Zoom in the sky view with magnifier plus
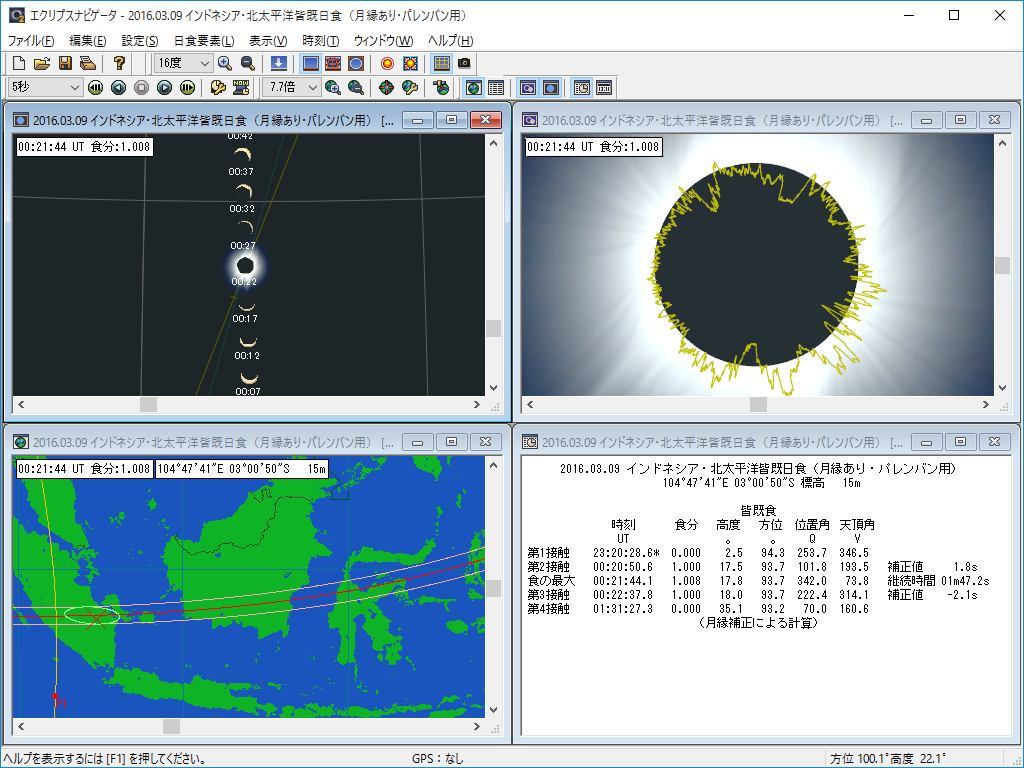This screenshot has height=768, width=1024. [225, 63]
